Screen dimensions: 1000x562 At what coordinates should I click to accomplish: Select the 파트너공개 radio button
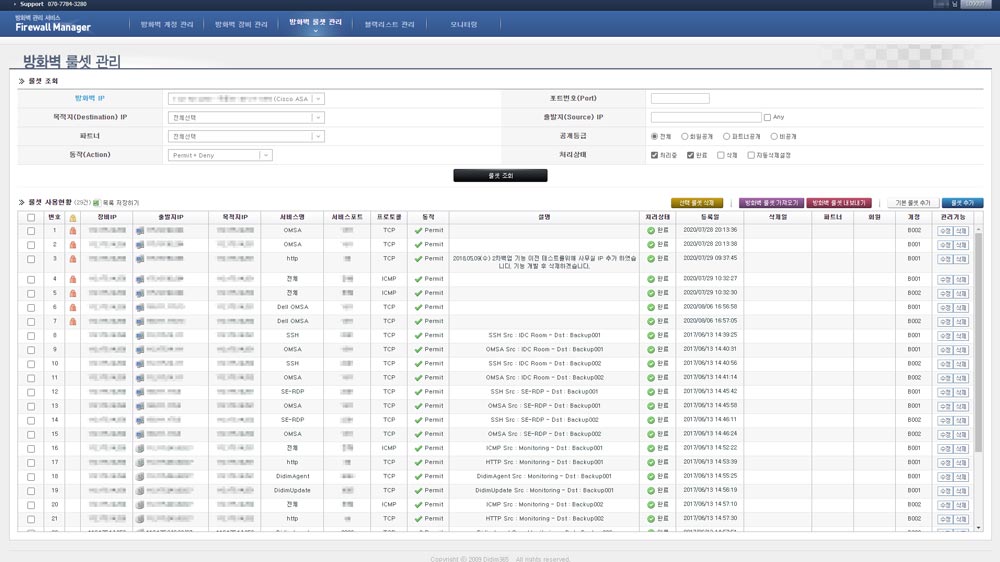pyautogui.click(x=726, y=137)
